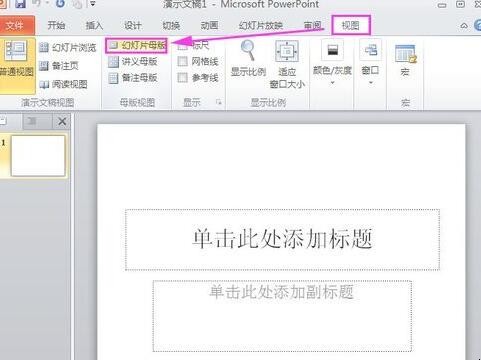This screenshot has height=360, width=481.
Task: Click the 宏 macros button
Action: click(405, 60)
